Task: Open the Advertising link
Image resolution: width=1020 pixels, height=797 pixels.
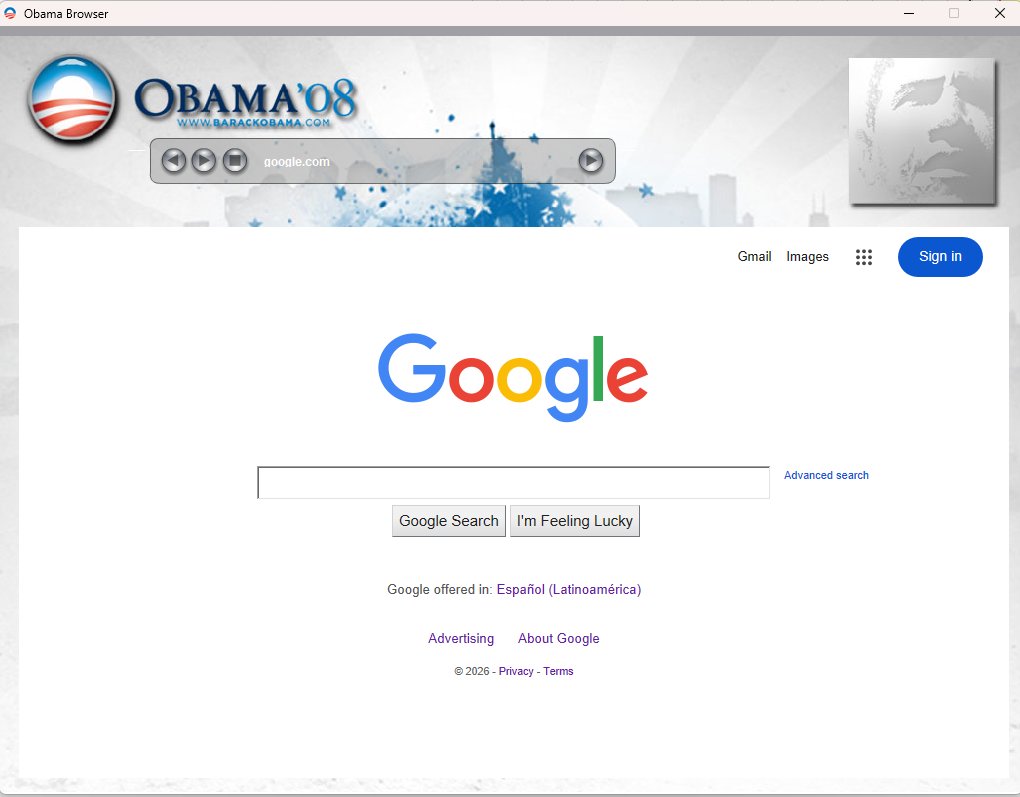Action: coord(461,638)
